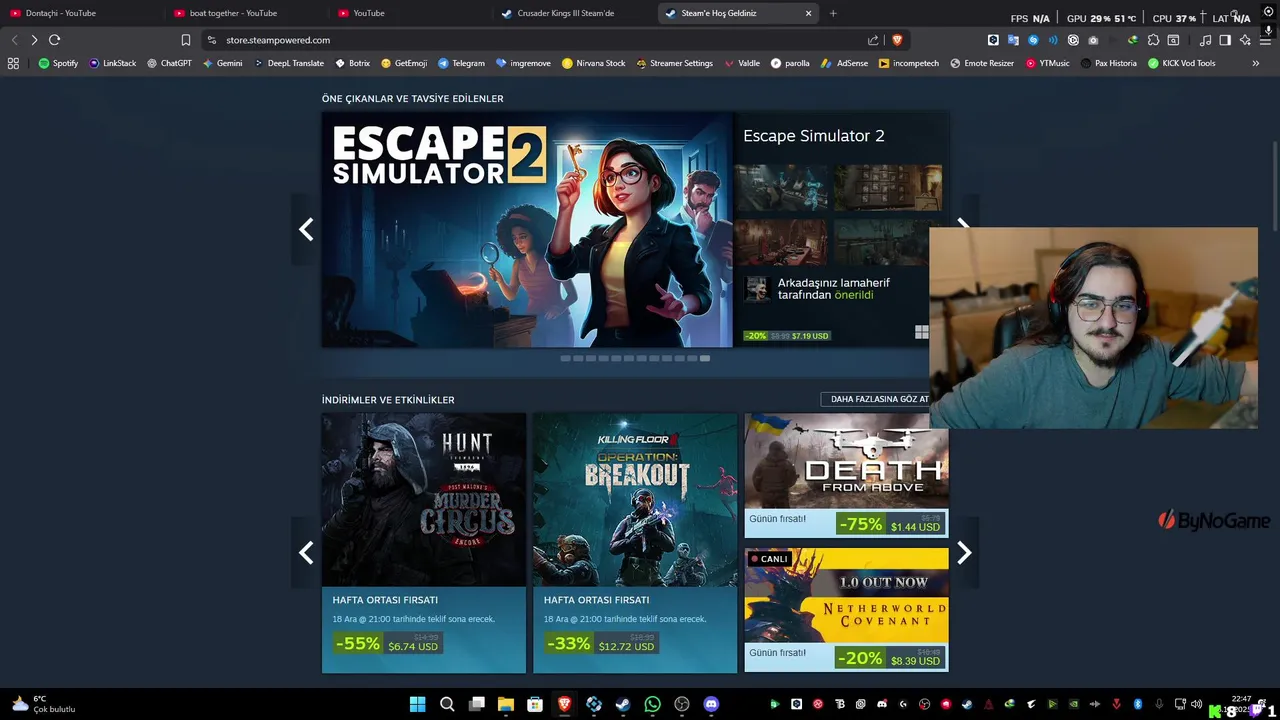Viewport: 1280px width, 720px height.
Task: Open the Extensions puzzle piece menu
Action: click(1153, 40)
